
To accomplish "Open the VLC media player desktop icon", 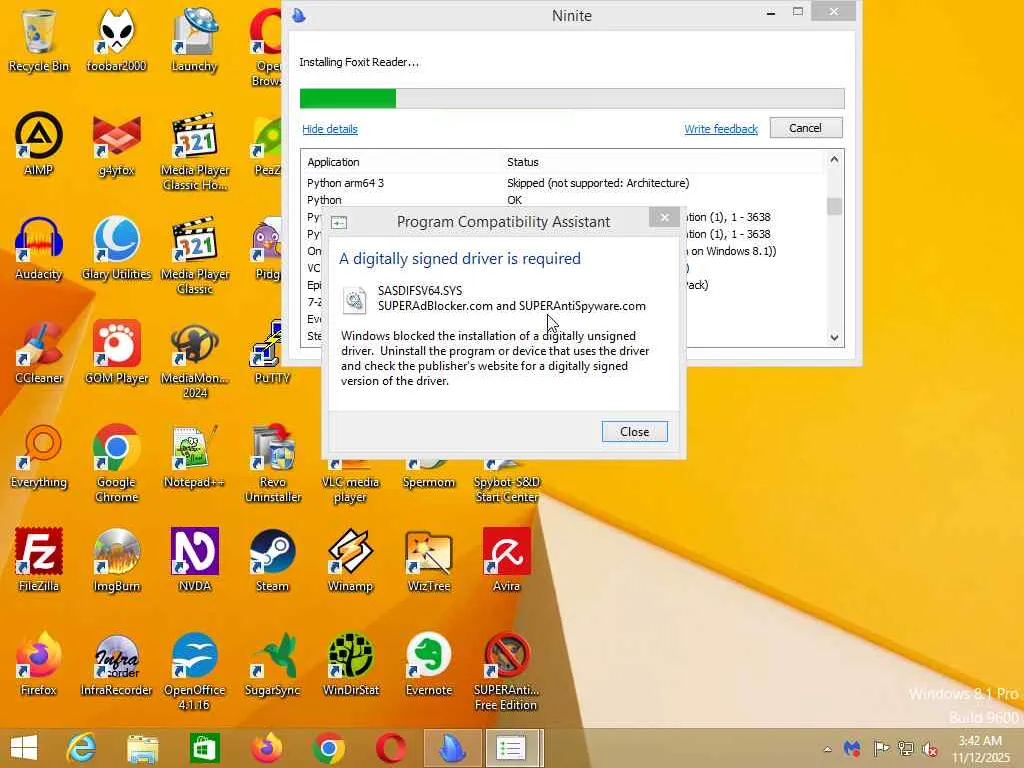I will pos(350,482).
